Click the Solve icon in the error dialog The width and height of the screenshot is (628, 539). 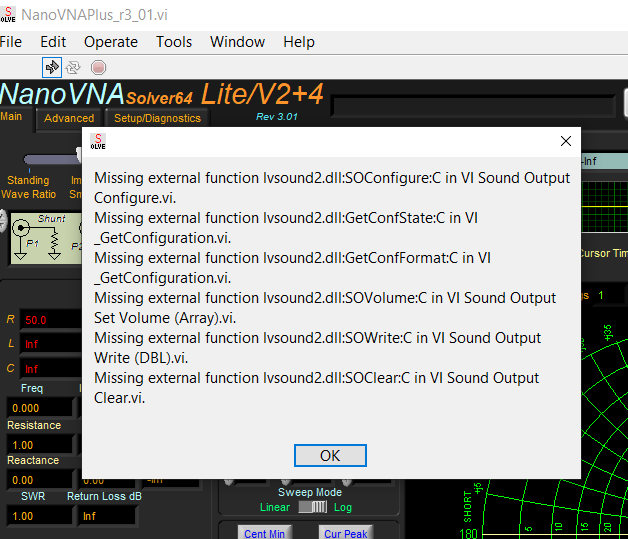(x=98, y=141)
